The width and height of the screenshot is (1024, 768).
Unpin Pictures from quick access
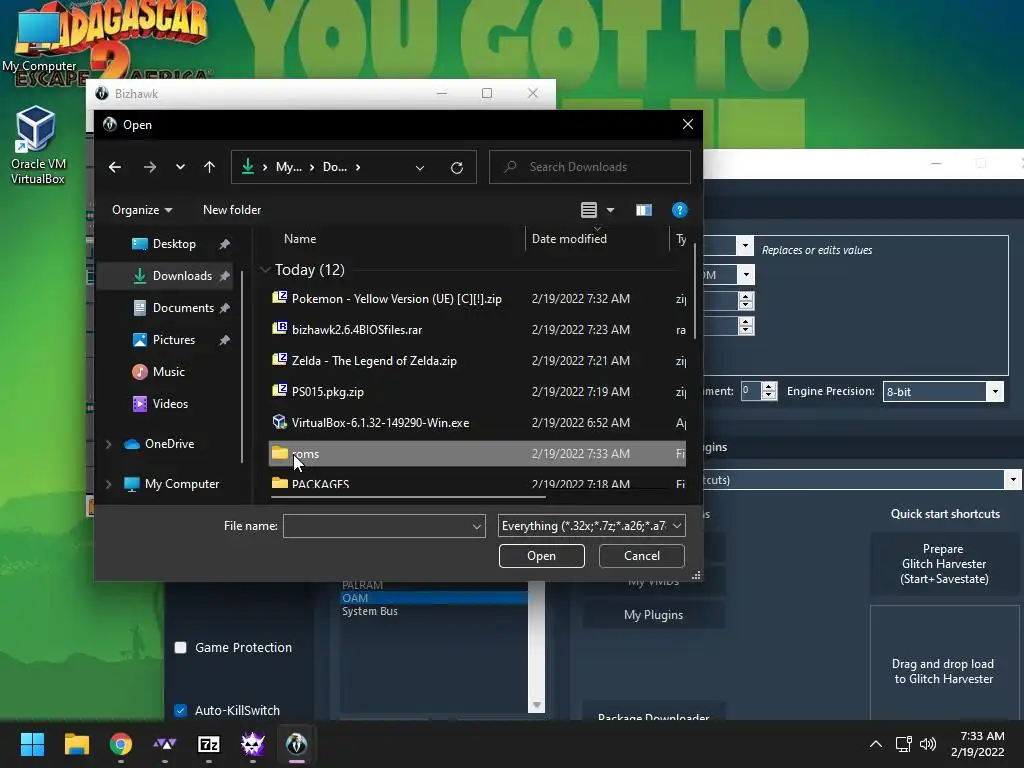pyautogui.click(x=225, y=340)
